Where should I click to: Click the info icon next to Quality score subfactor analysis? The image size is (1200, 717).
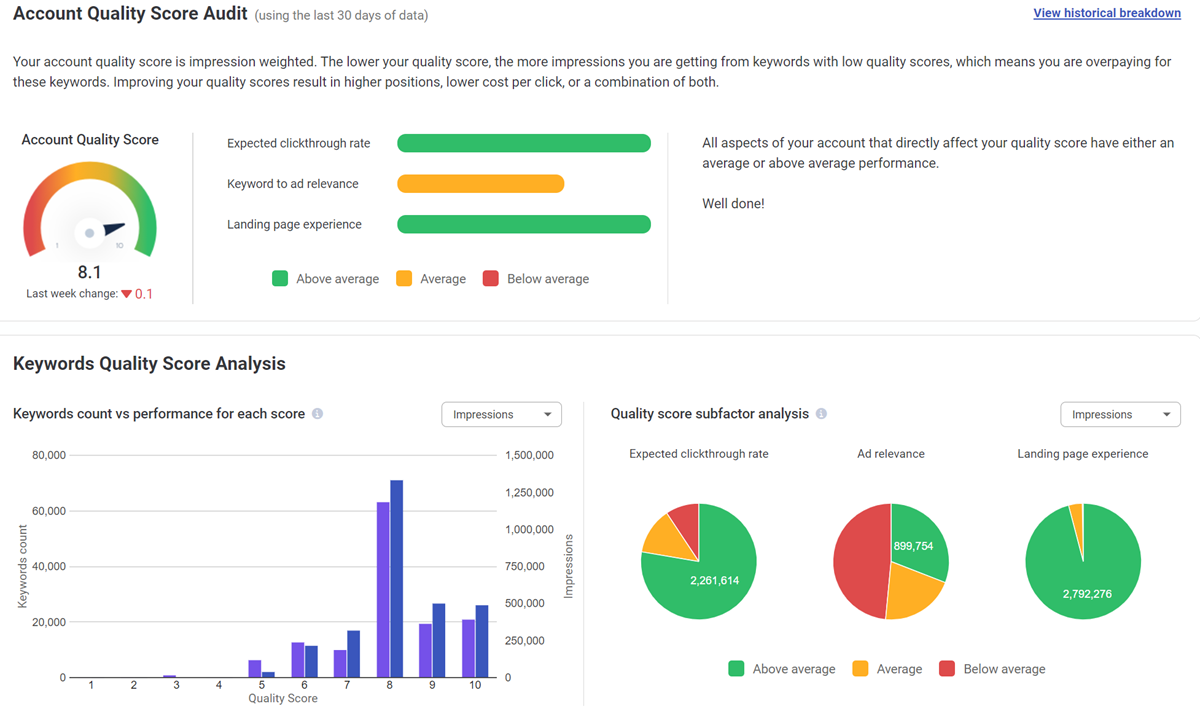pyautogui.click(x=821, y=413)
